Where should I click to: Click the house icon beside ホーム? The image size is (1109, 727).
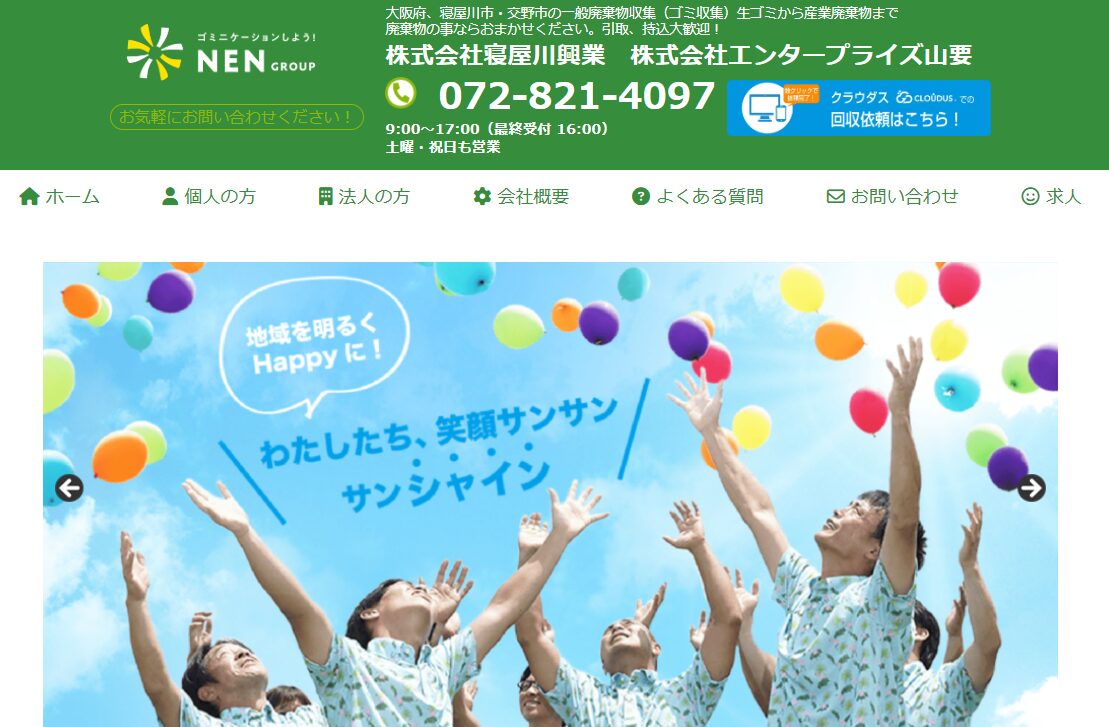[x=29, y=196]
